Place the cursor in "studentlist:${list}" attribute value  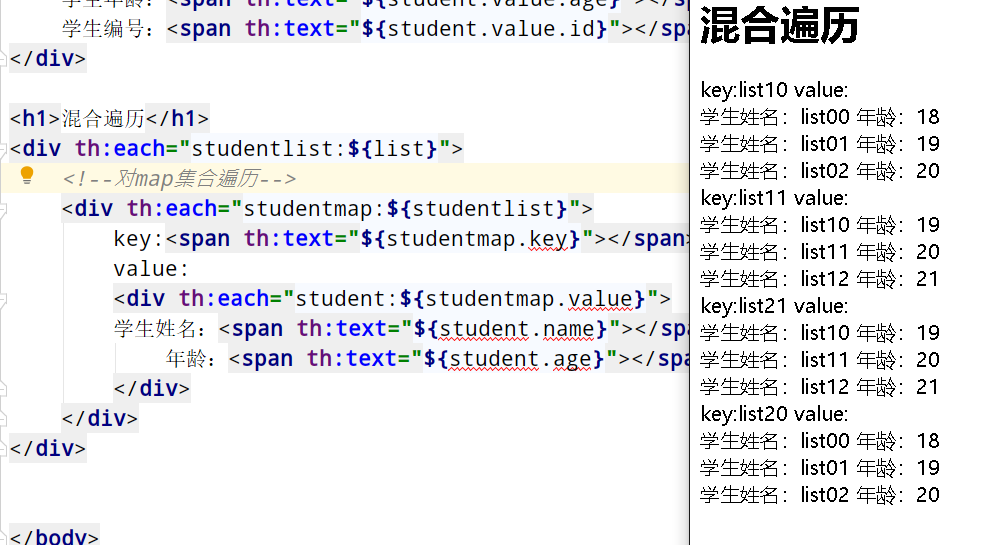coord(314,149)
